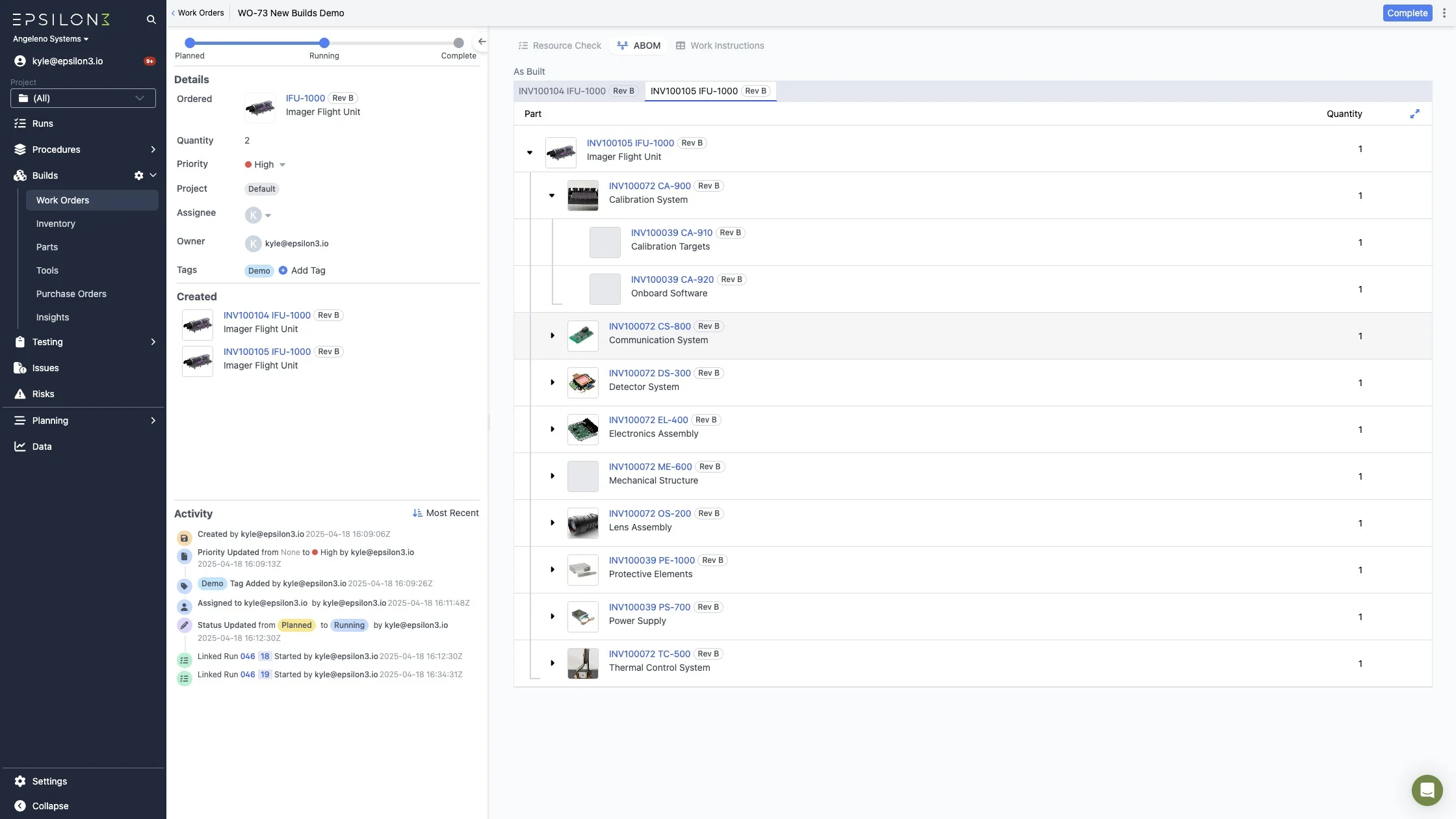This screenshot has width=1456, height=819.
Task: Collapse the Calibration System row
Action: click(x=552, y=196)
